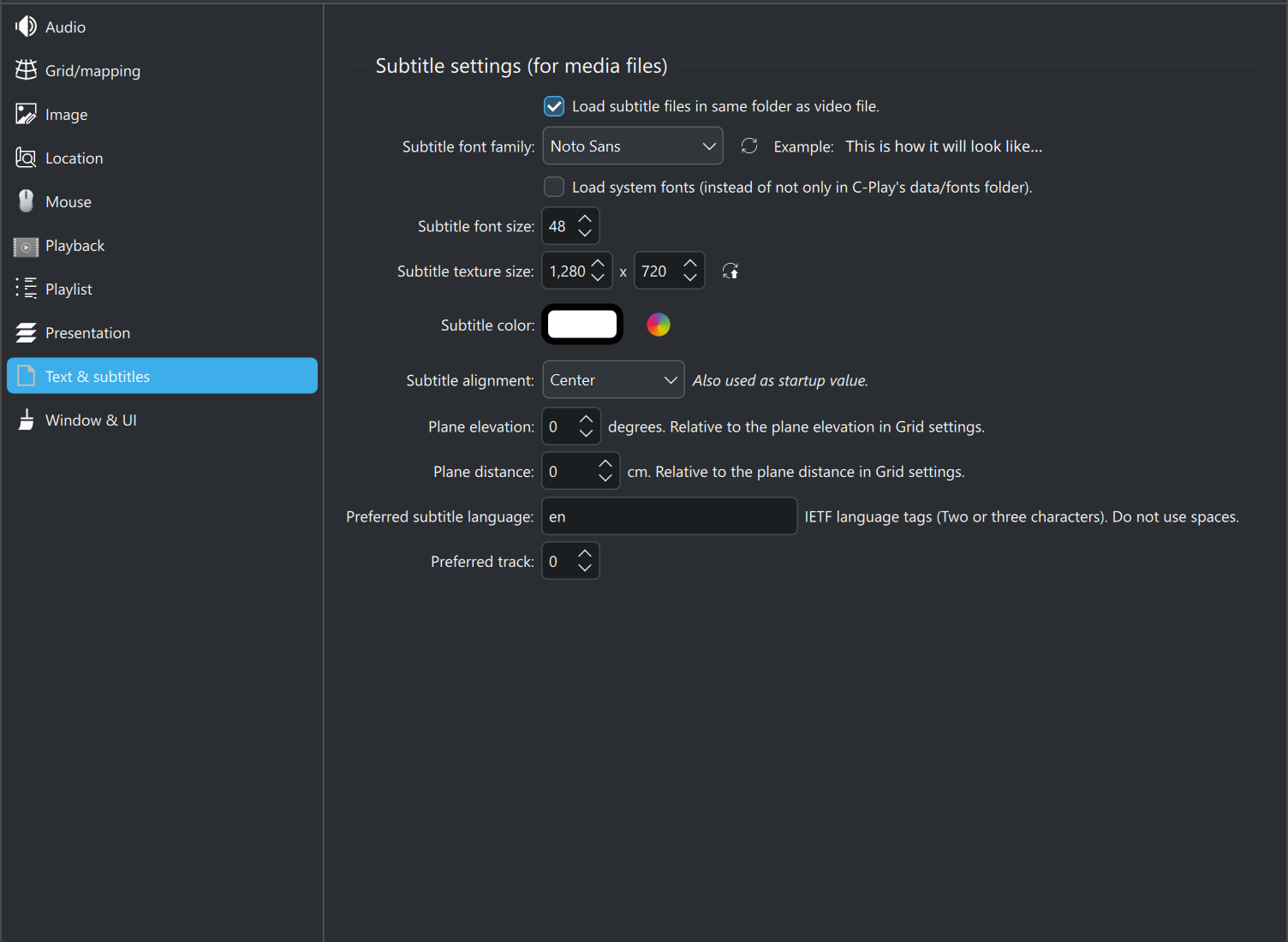1288x942 pixels.
Task: Increase the subtitle font size value
Action: click(585, 219)
